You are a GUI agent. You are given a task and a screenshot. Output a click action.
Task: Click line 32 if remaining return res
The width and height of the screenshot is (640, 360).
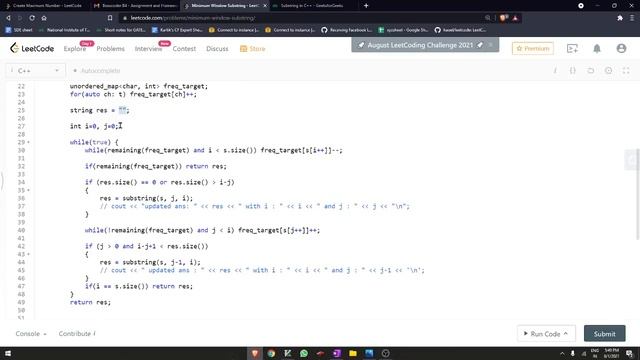[x=156, y=166]
